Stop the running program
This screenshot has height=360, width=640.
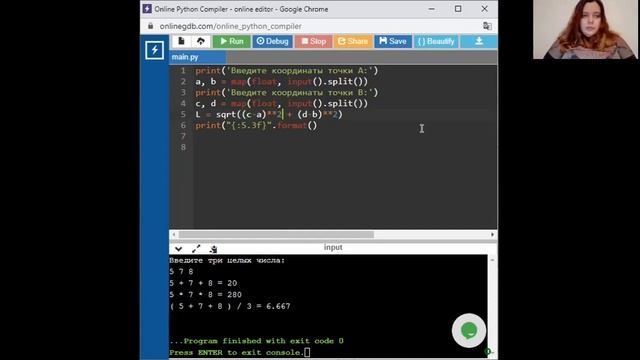313,41
